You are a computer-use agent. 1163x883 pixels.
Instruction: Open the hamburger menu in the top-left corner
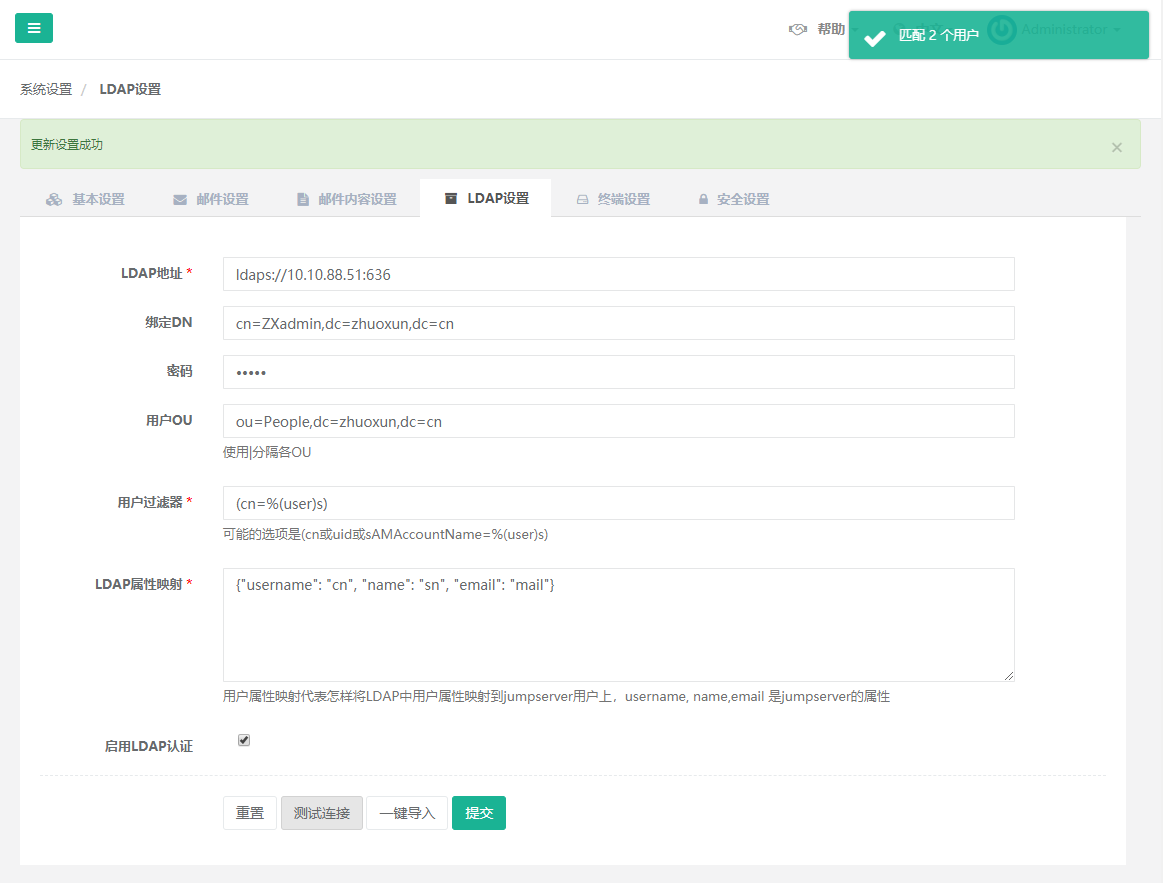pyautogui.click(x=33, y=28)
